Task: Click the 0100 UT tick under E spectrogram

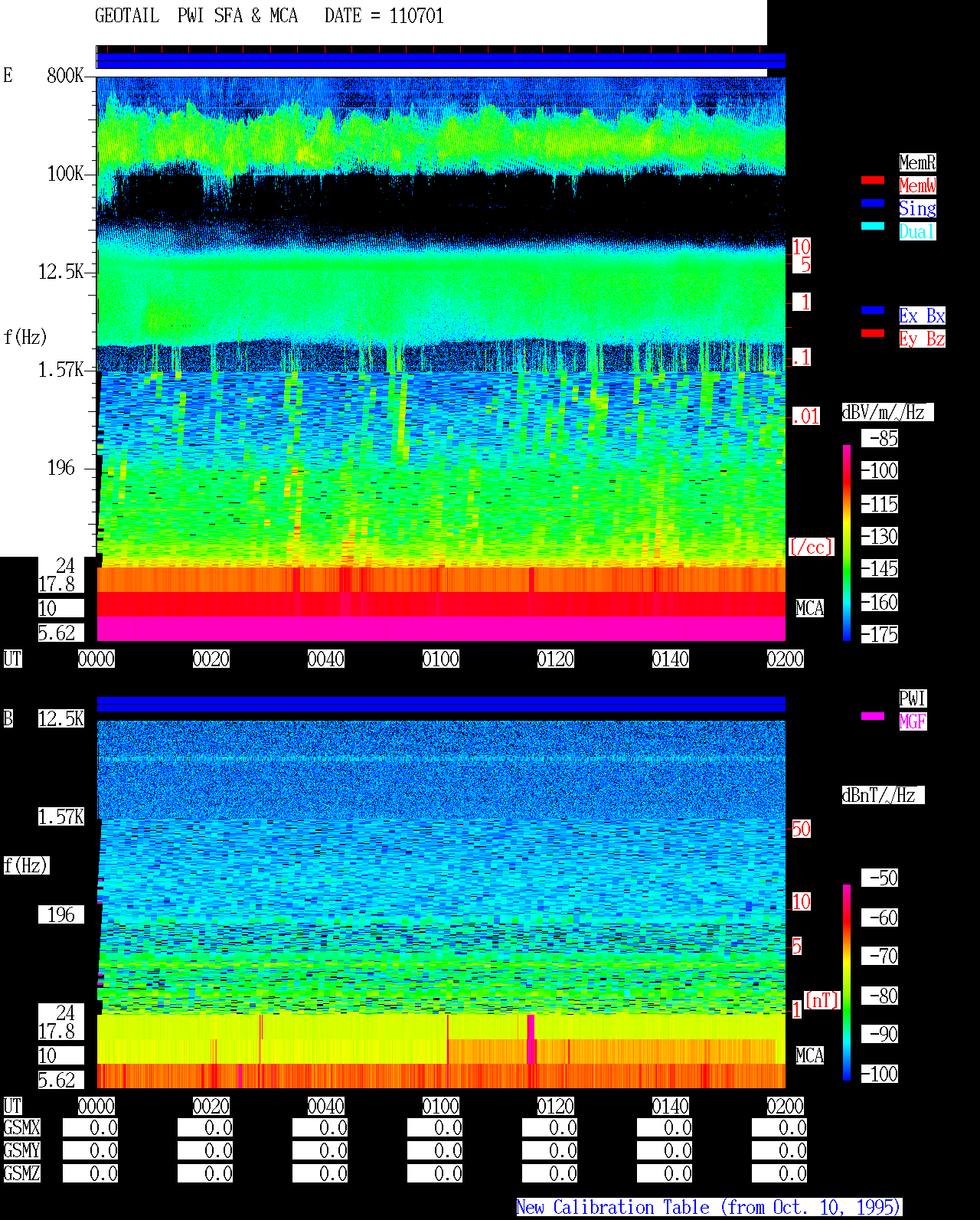Action: tap(441, 659)
